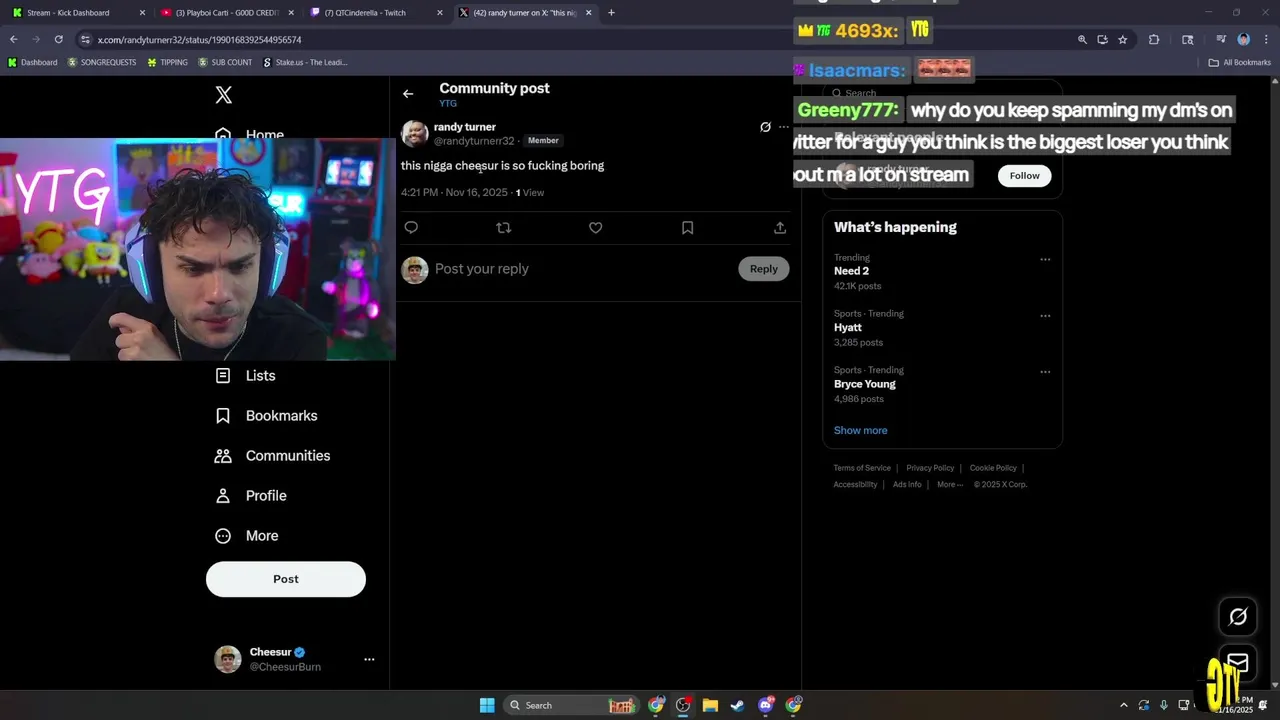
Task: Open options dots for Hyatt trend
Action: (x=1045, y=316)
